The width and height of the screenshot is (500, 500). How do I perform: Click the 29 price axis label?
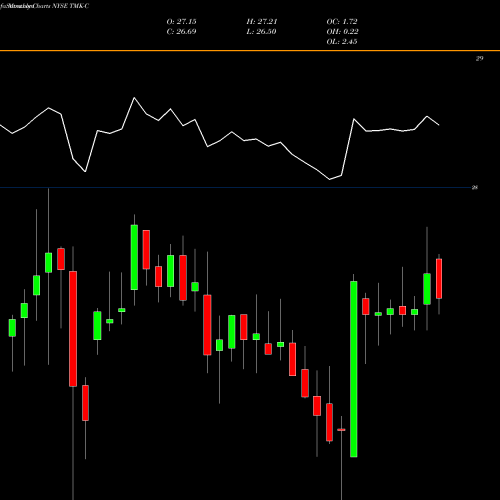pos(479,59)
